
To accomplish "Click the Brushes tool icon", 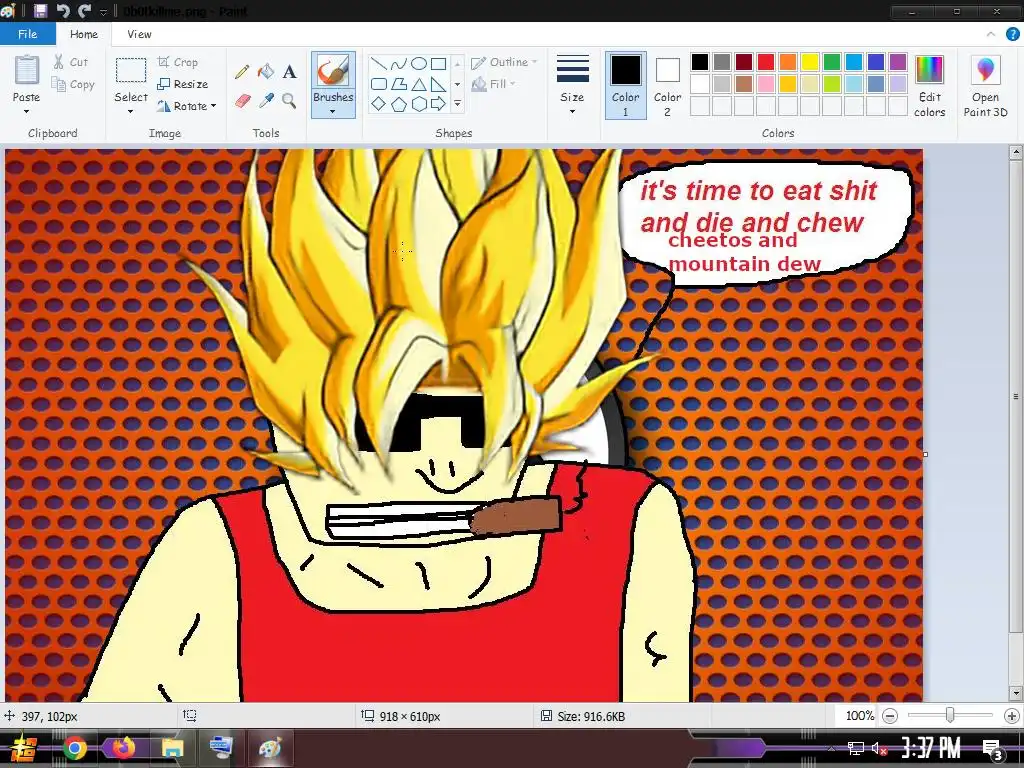I will [333, 71].
